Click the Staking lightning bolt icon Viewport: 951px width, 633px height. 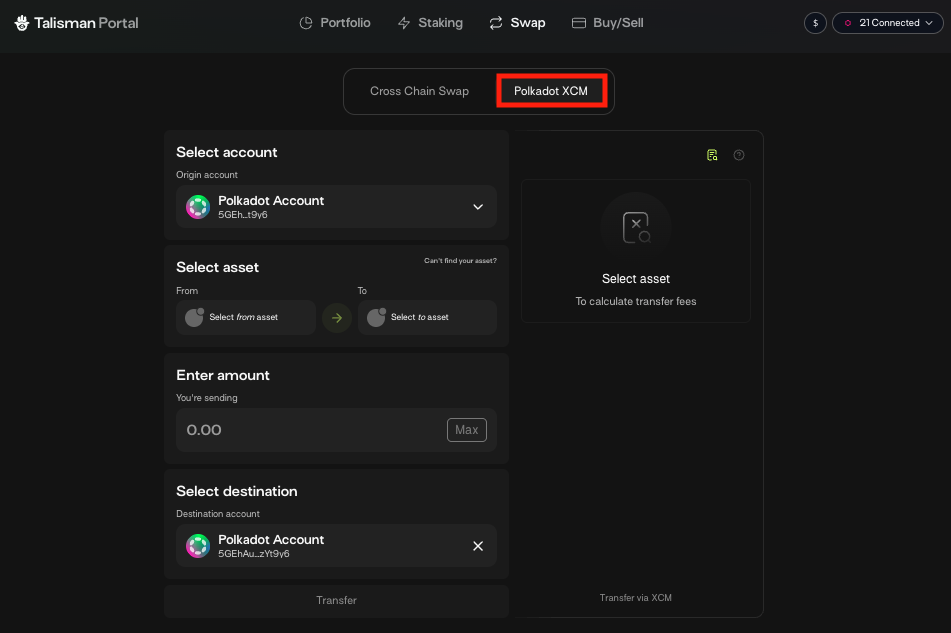click(404, 23)
